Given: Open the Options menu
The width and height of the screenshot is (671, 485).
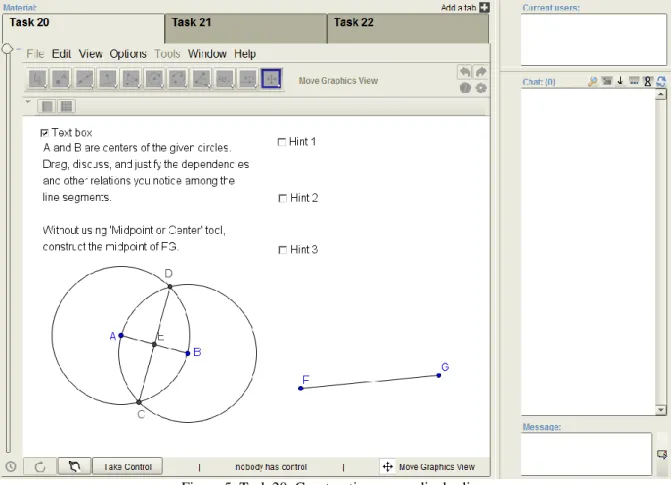Looking at the screenshot, I should pyautogui.click(x=128, y=54).
